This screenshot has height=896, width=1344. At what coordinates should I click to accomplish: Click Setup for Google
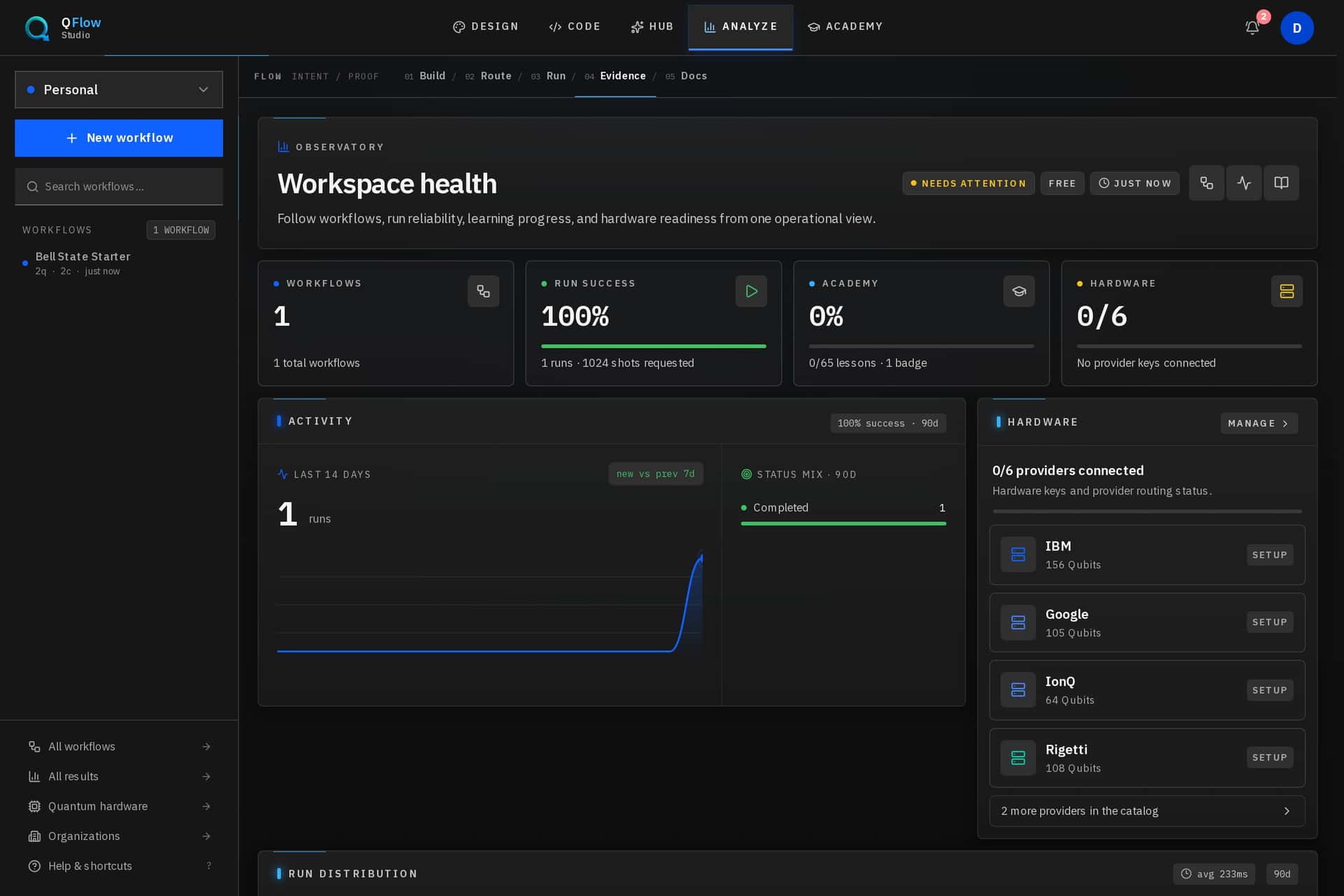click(x=1269, y=622)
